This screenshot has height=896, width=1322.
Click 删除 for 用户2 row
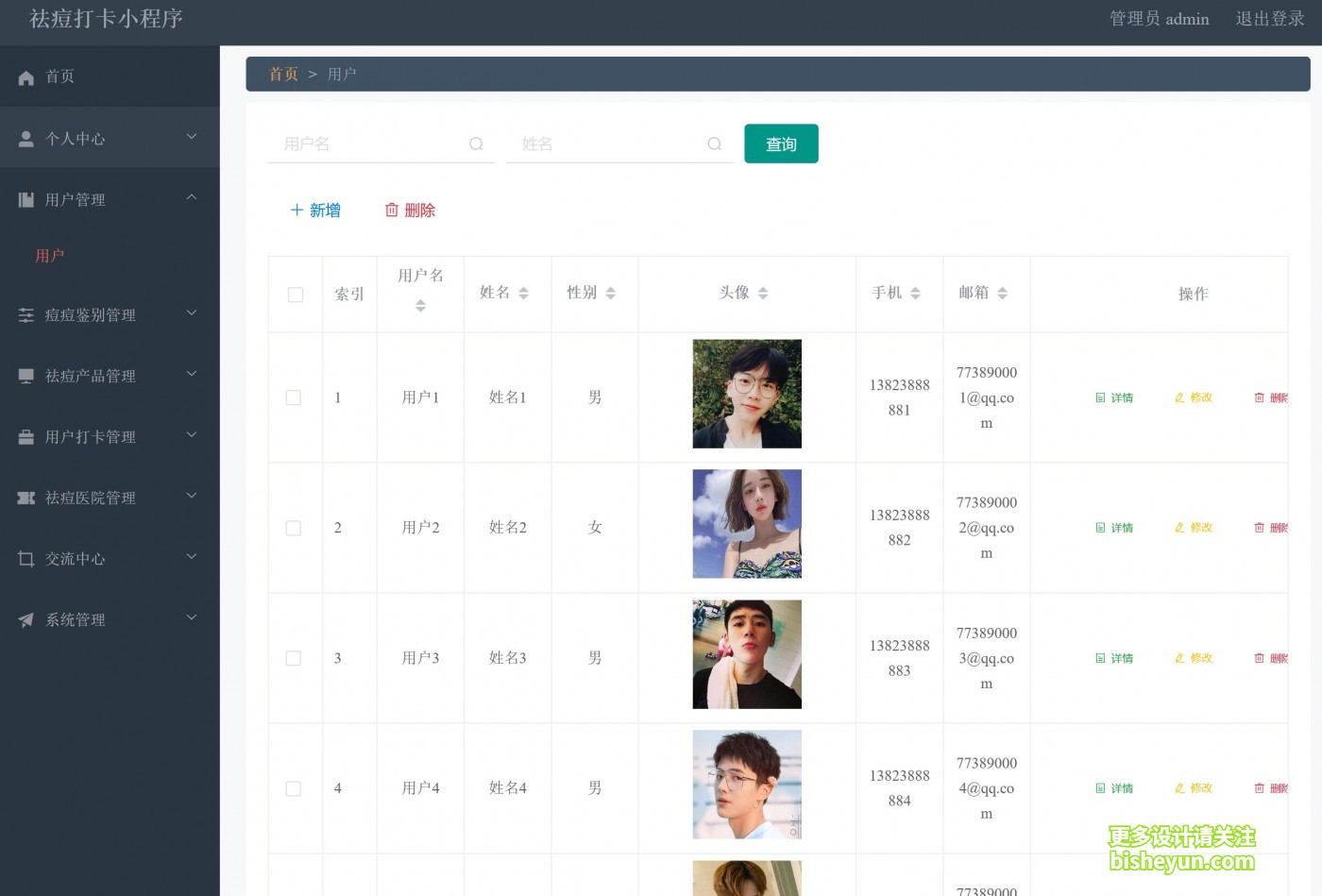(x=1271, y=528)
